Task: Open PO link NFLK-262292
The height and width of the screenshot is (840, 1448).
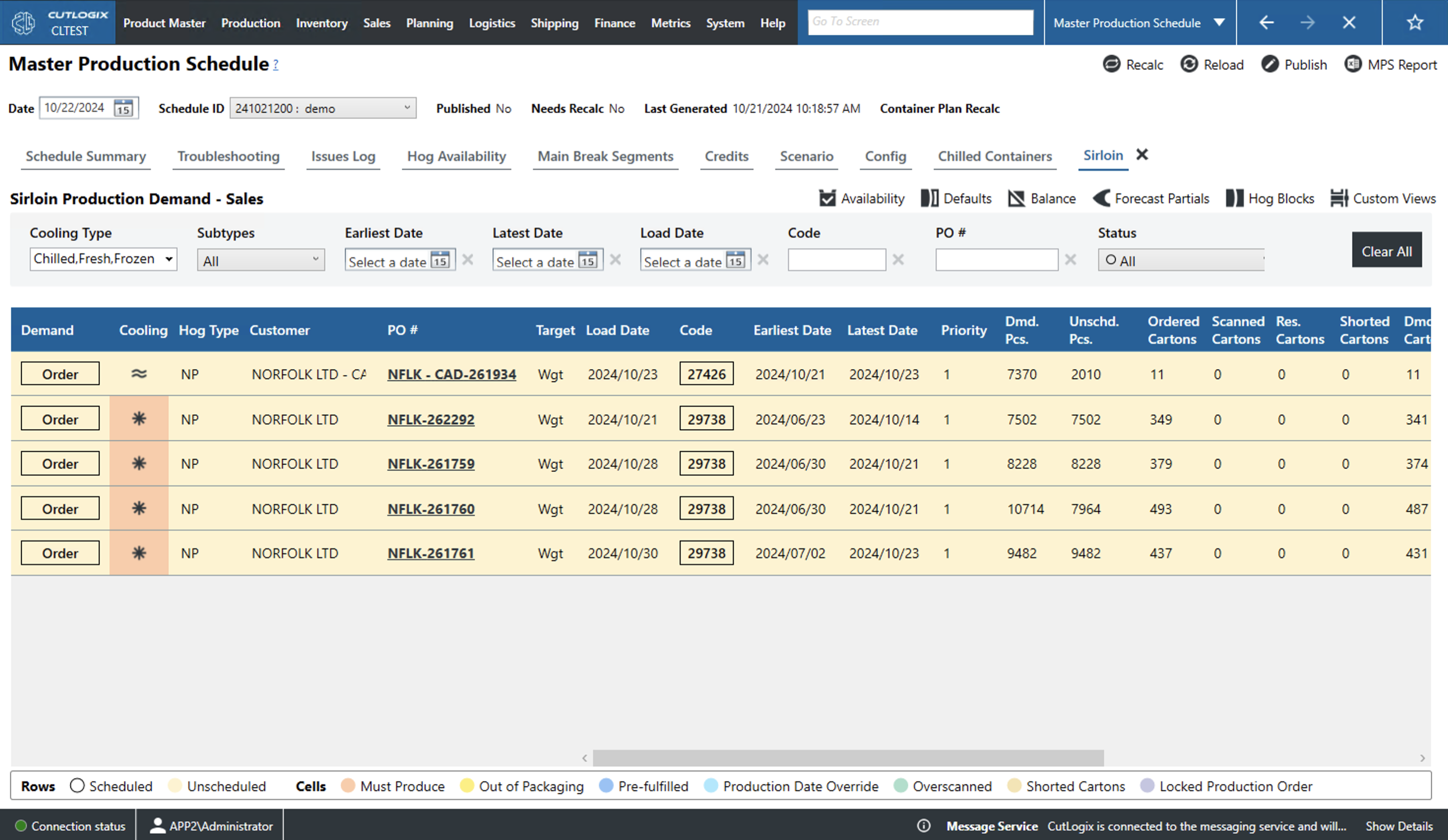Action: pos(430,420)
